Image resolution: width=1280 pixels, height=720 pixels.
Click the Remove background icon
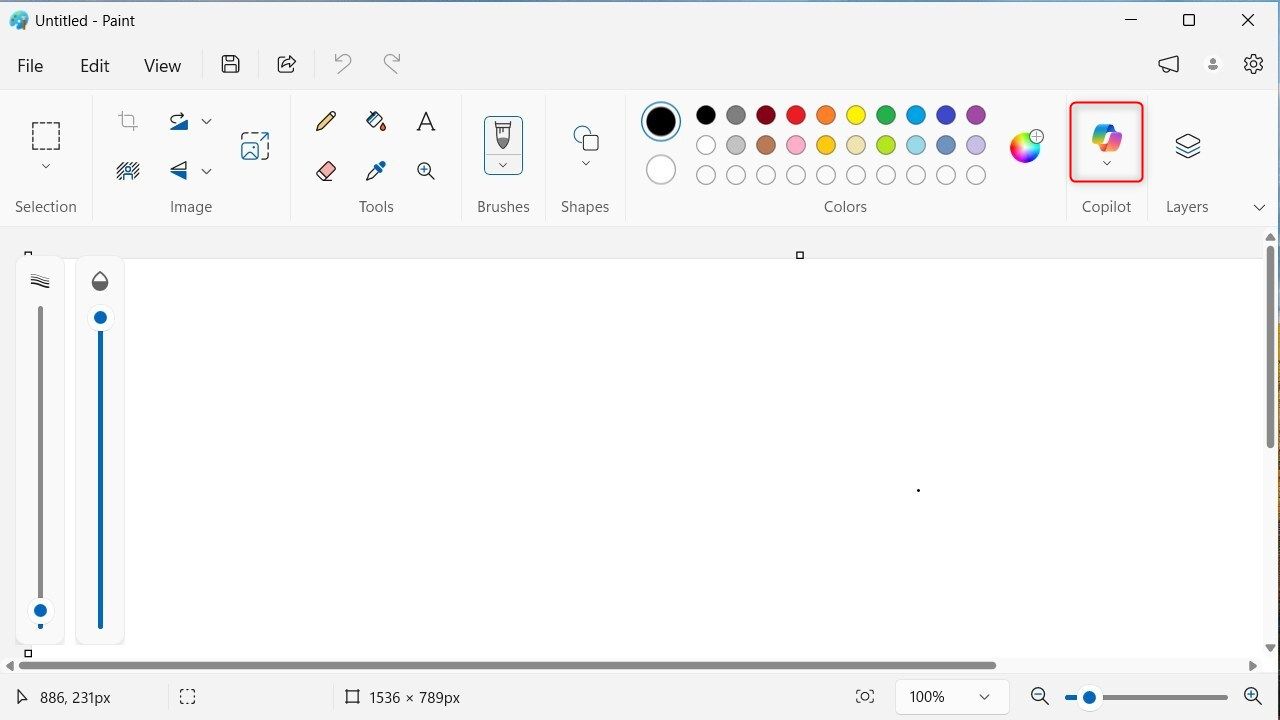pyautogui.click(x=128, y=171)
